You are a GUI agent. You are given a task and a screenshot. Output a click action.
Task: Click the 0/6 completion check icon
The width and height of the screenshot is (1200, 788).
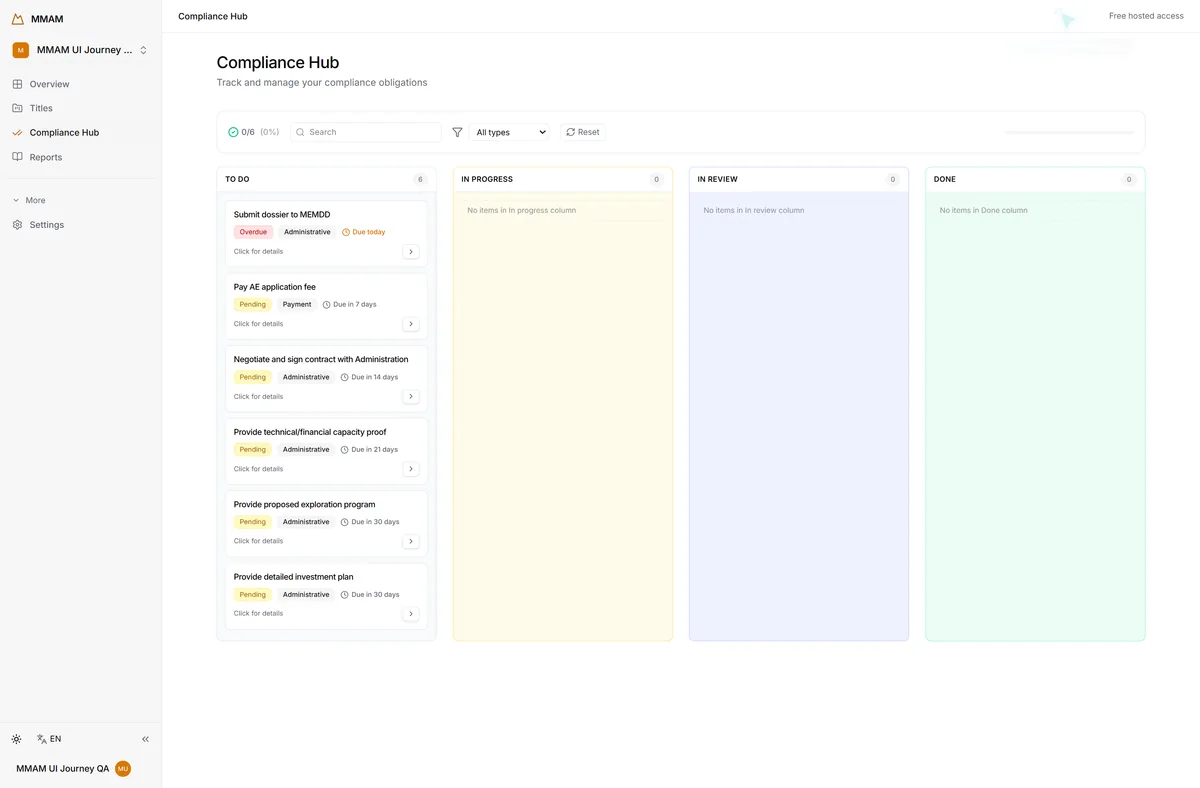(233, 132)
